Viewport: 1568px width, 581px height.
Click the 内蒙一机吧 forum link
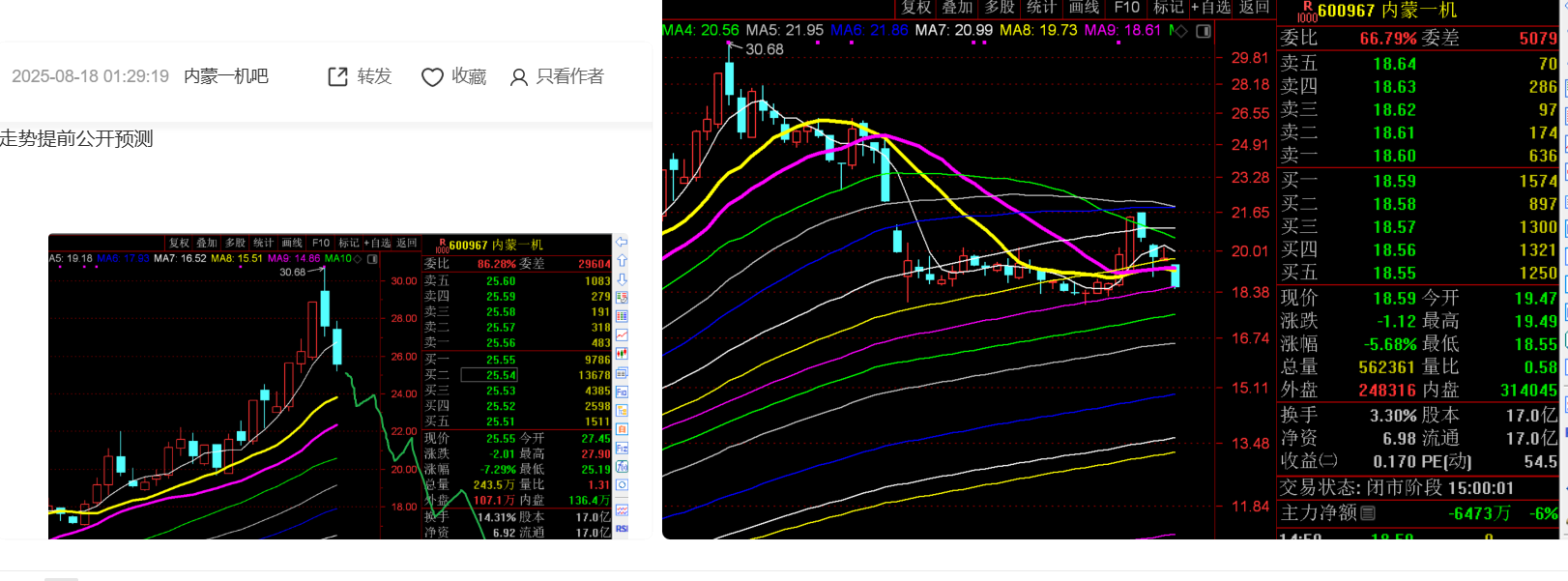[226, 76]
